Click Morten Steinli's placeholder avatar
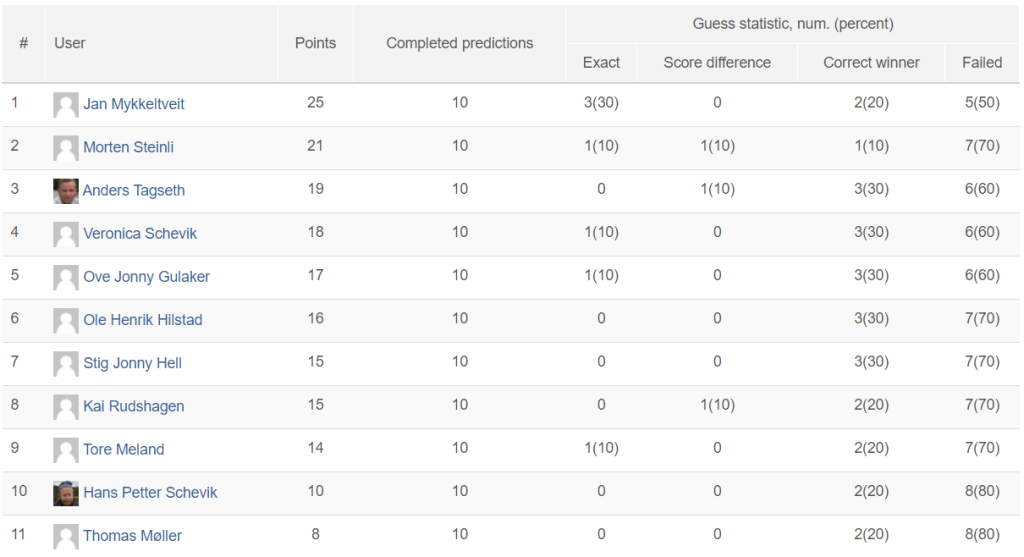 point(65,148)
